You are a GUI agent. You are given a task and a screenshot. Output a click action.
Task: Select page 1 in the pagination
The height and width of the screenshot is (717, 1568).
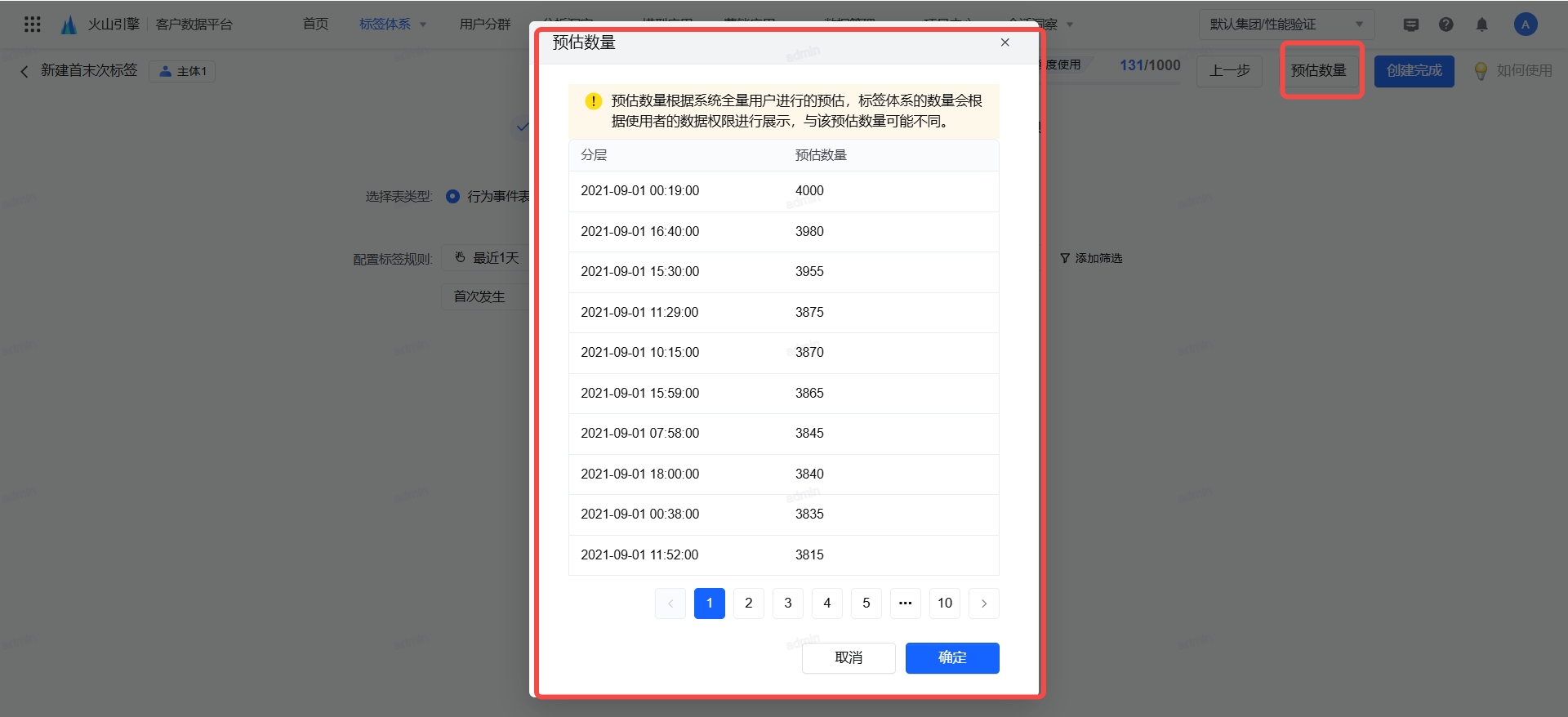pyautogui.click(x=710, y=603)
